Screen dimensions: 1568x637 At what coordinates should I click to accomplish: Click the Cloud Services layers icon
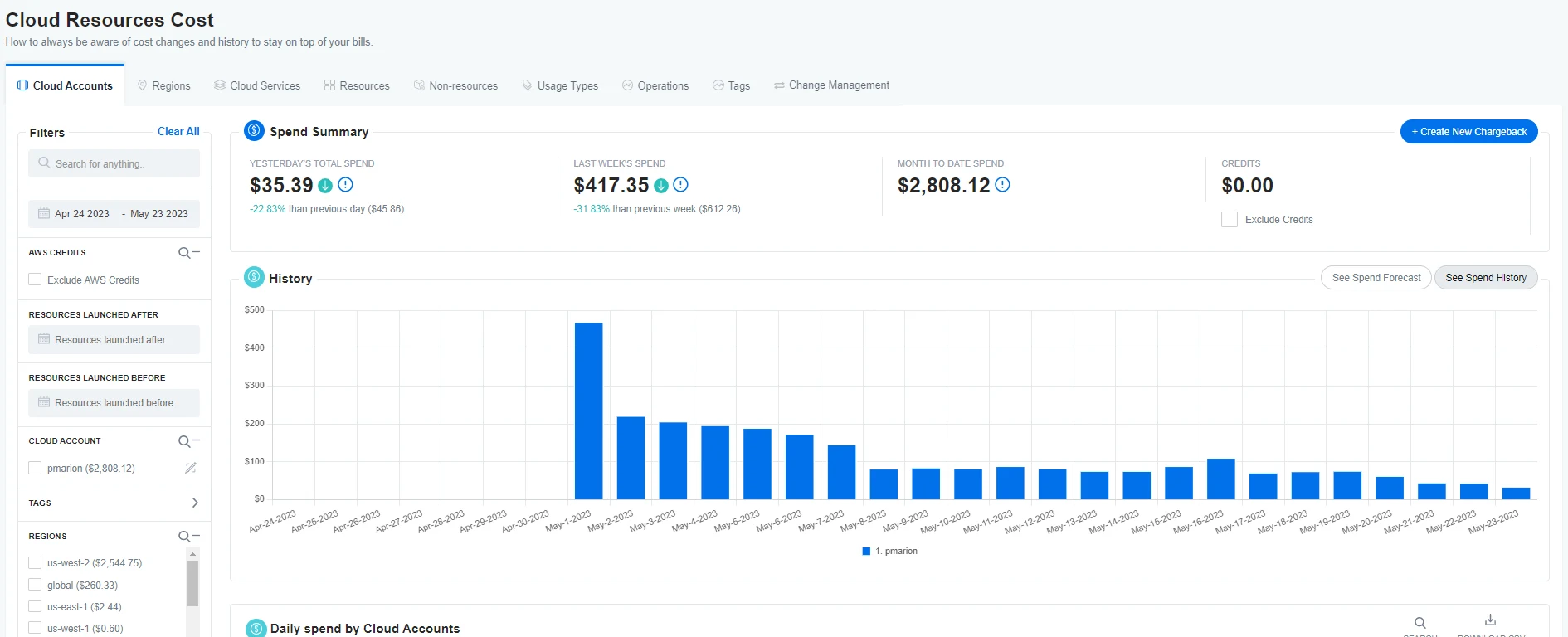[x=220, y=85]
